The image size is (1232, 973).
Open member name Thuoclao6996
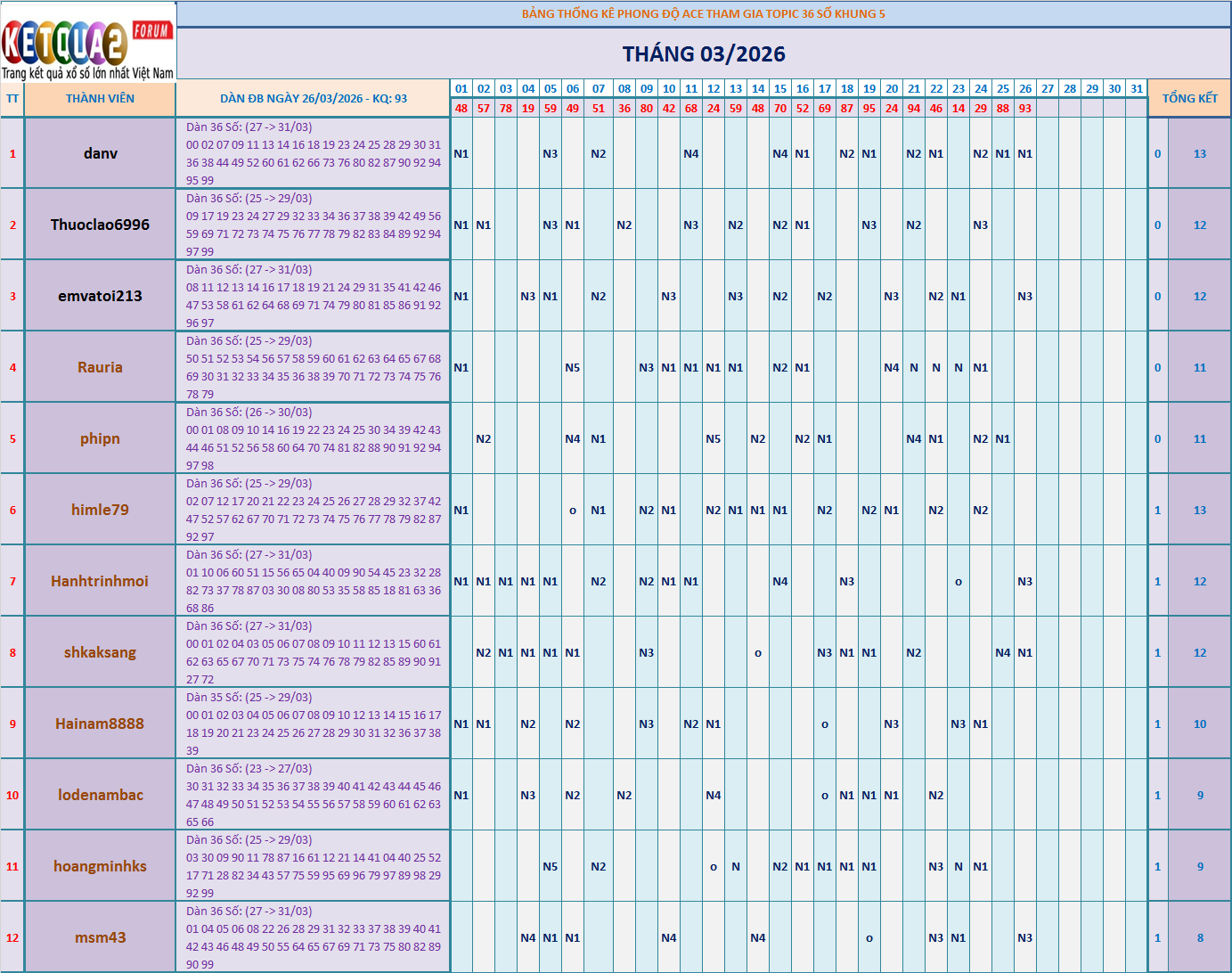click(x=100, y=225)
